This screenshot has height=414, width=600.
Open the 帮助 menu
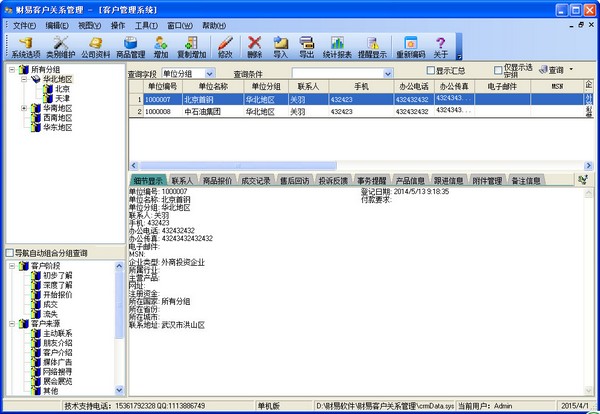214,26
